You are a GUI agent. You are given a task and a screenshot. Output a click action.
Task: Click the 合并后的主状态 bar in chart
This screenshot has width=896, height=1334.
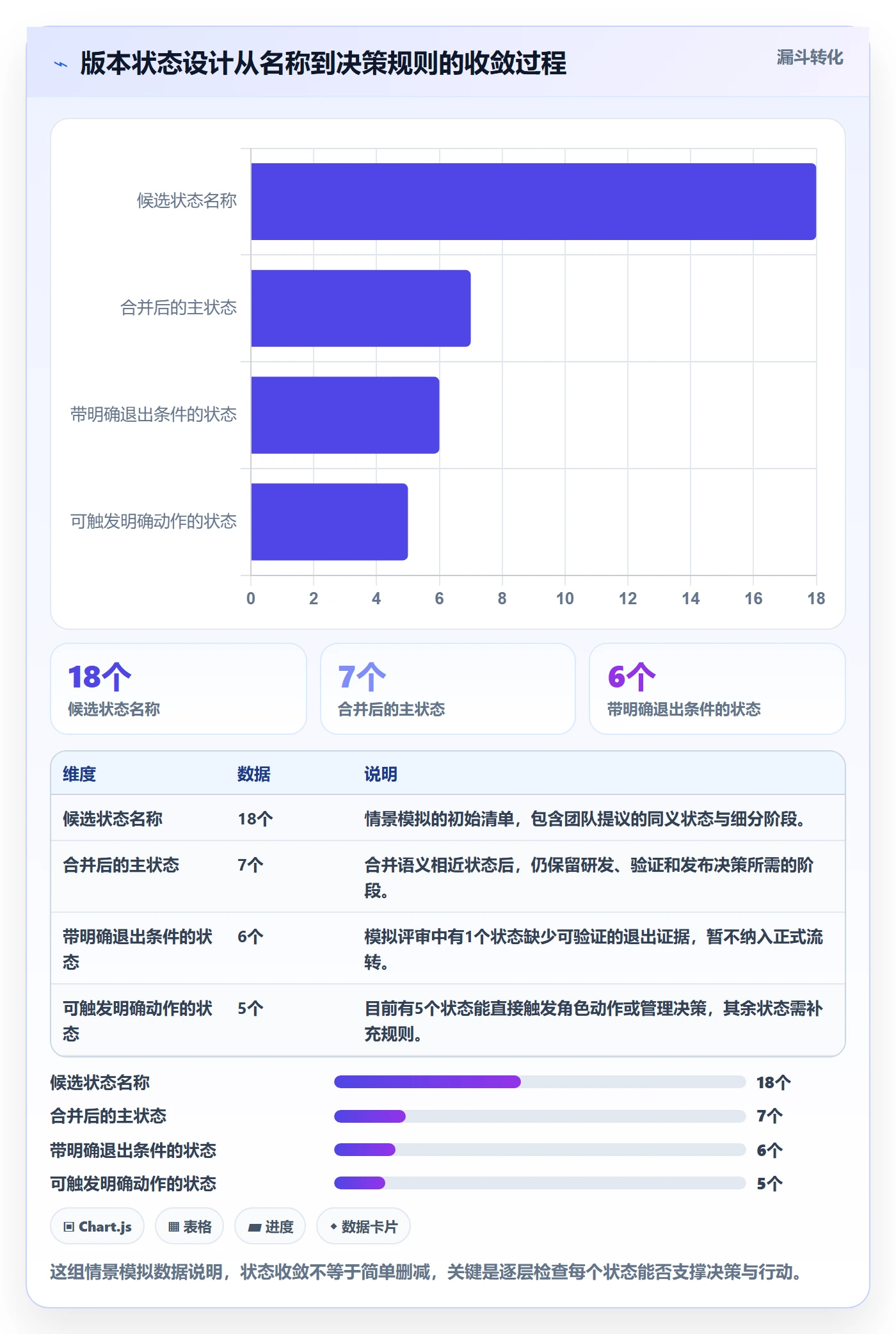[361, 309]
